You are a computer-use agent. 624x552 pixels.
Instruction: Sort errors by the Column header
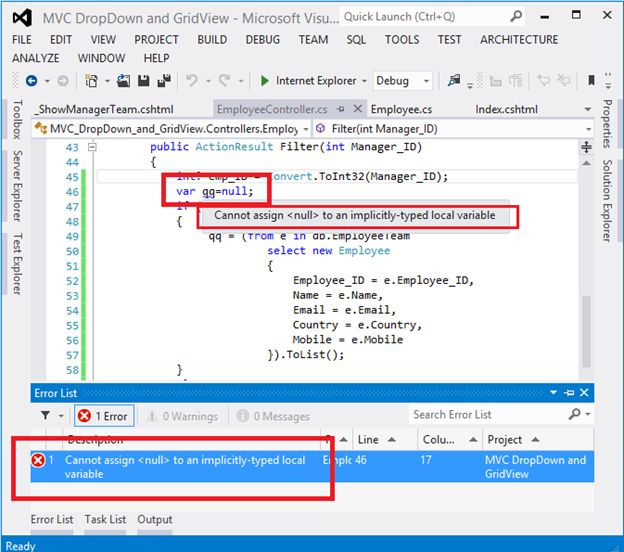click(x=450, y=439)
